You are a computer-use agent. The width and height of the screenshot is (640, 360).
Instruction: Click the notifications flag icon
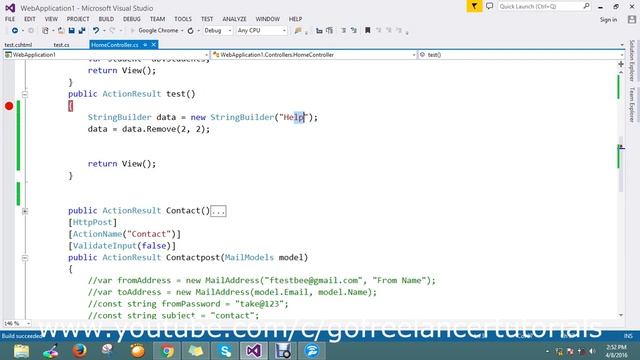coord(474,6)
